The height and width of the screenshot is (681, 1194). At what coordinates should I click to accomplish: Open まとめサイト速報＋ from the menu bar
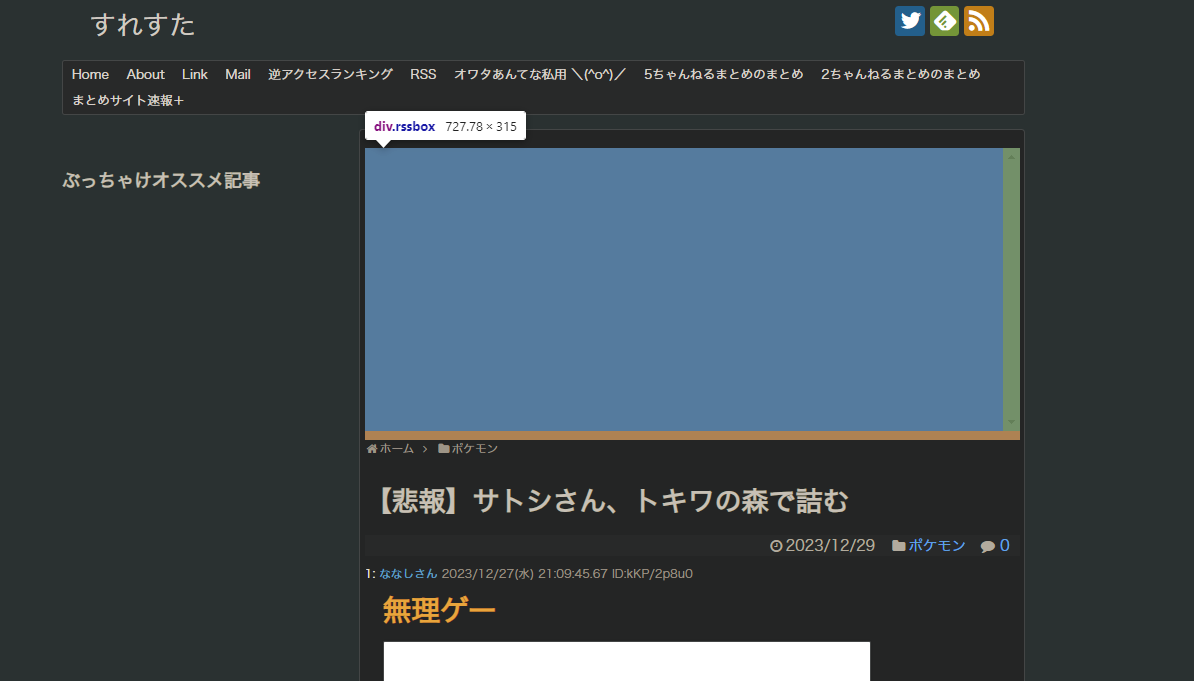click(127, 100)
